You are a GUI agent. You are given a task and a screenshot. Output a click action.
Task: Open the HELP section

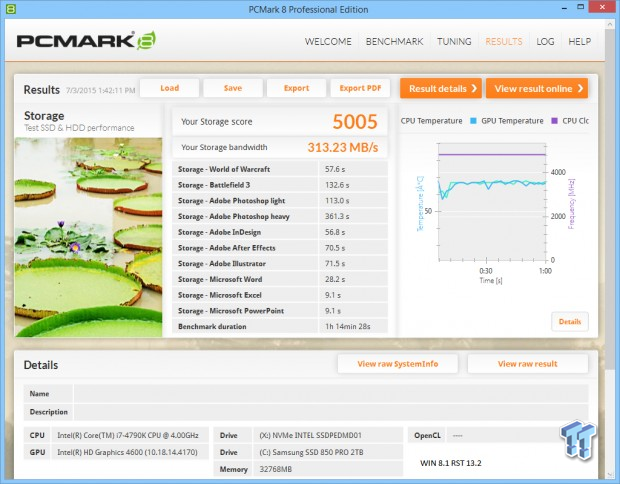pos(579,42)
